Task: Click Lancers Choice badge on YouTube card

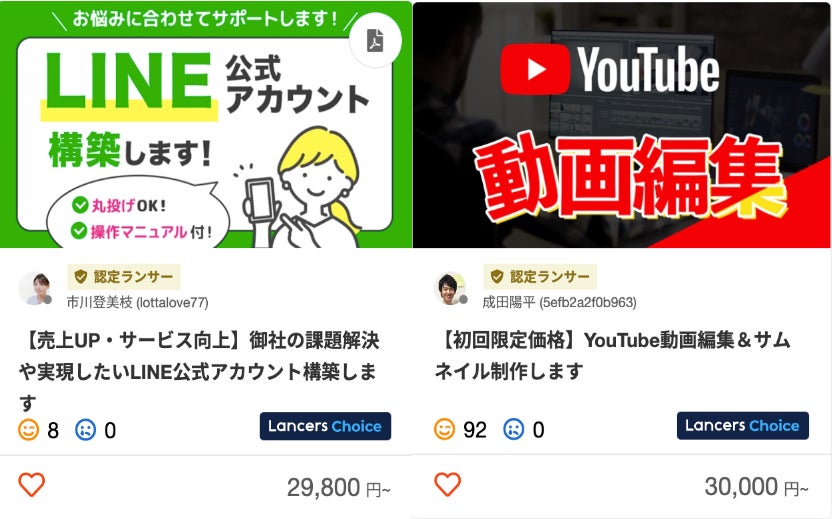Action: click(743, 426)
